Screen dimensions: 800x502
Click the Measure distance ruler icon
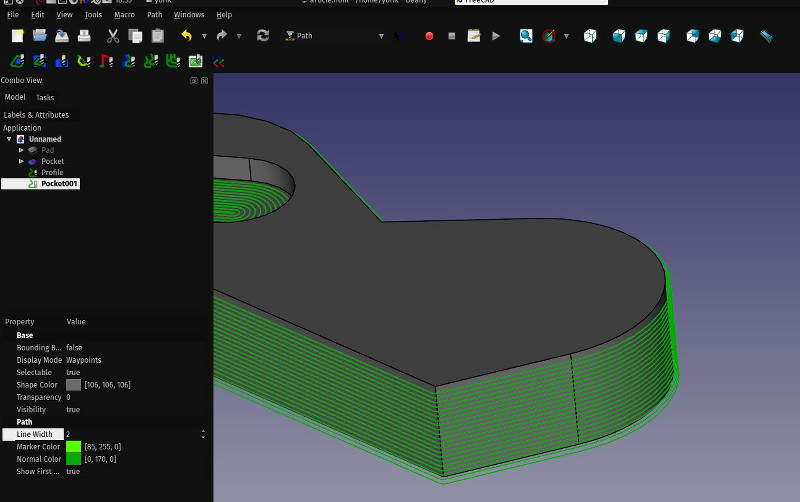(x=766, y=36)
